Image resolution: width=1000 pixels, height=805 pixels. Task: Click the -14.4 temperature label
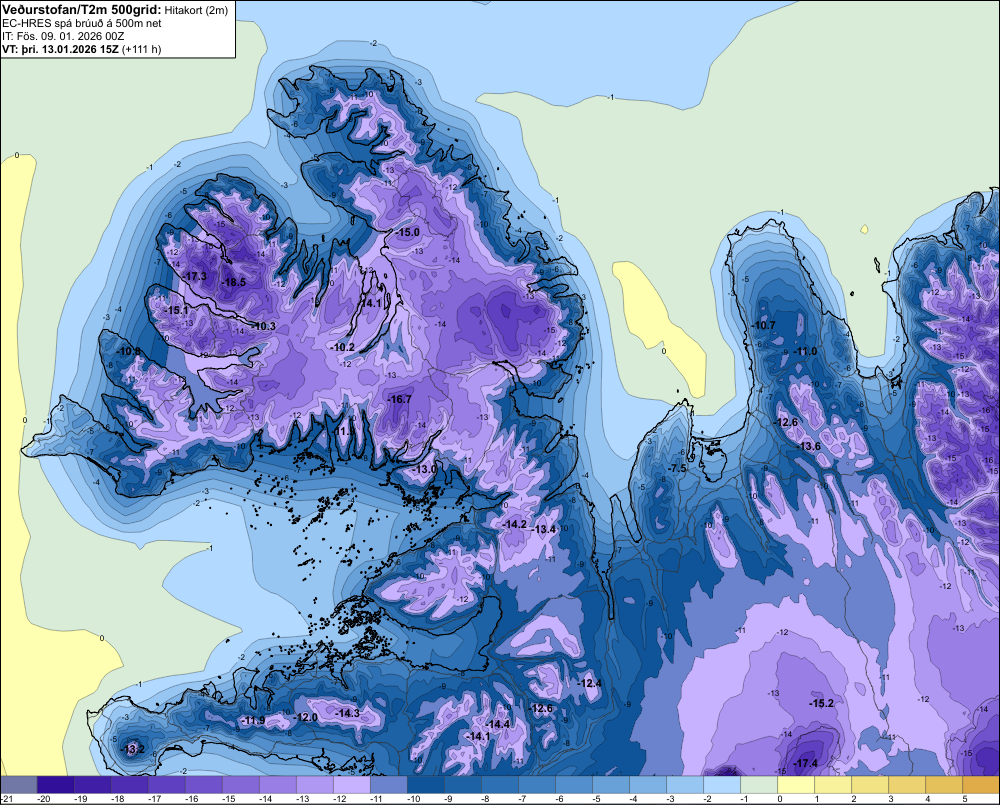[497, 724]
